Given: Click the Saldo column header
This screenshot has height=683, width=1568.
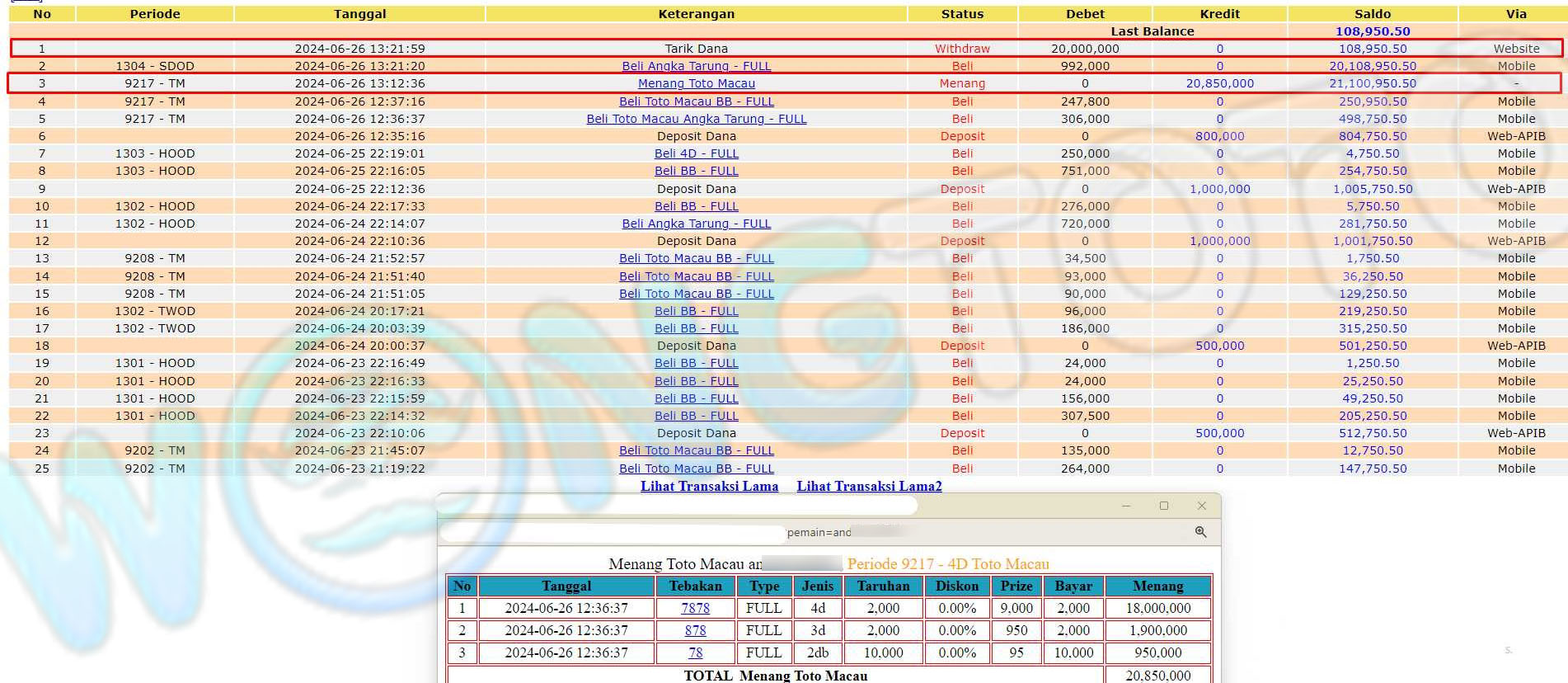Looking at the screenshot, I should click(1372, 14).
